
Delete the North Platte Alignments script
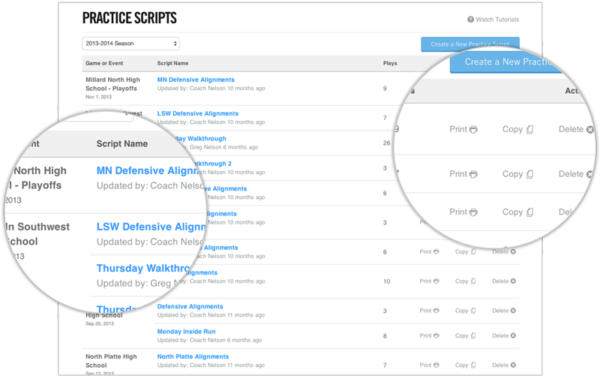504,365
